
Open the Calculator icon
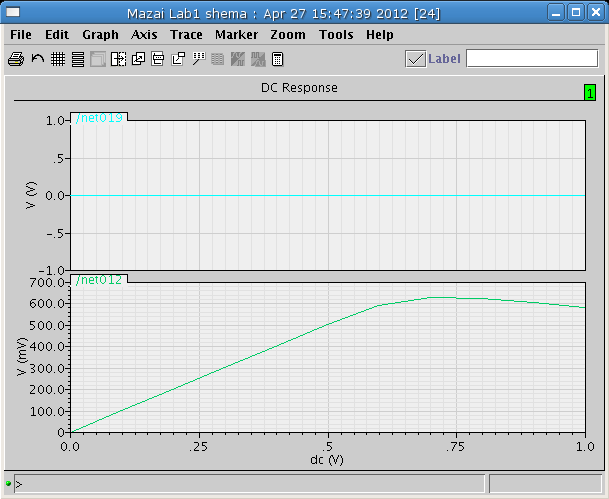(x=277, y=59)
